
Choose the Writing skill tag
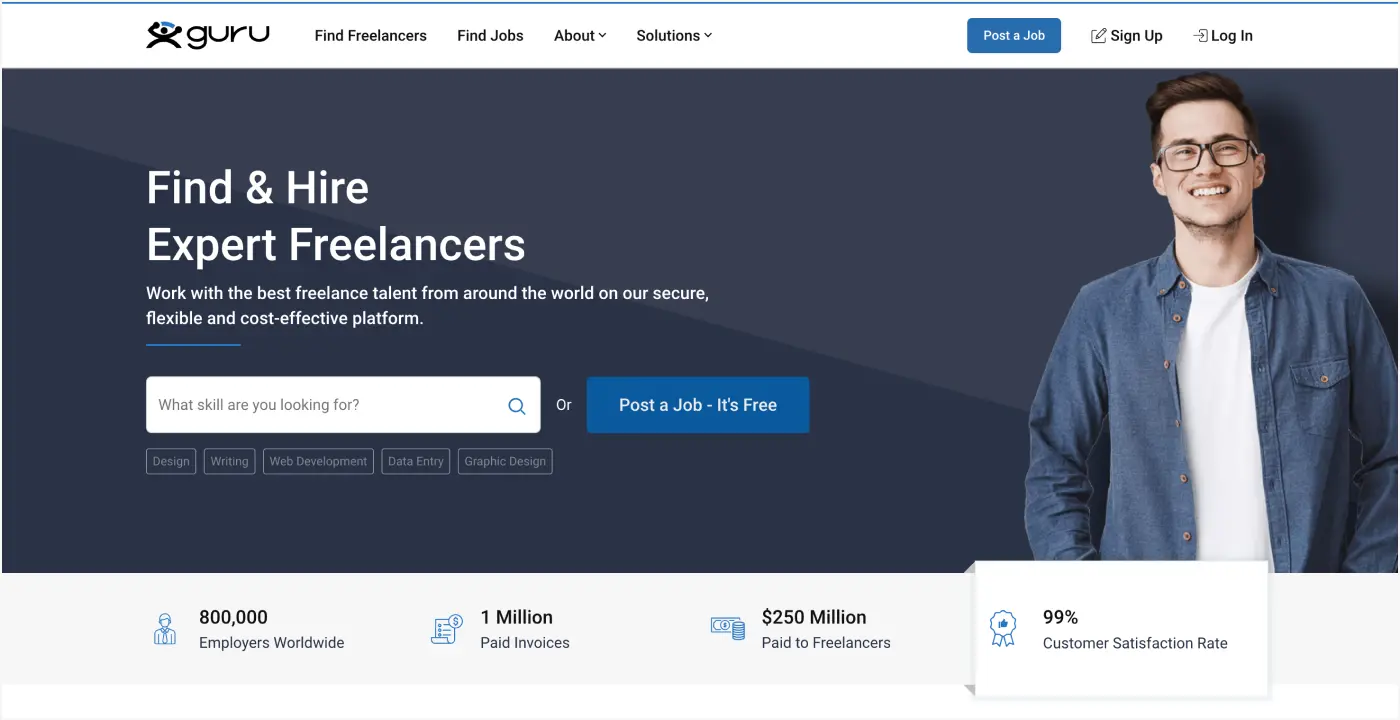point(229,461)
